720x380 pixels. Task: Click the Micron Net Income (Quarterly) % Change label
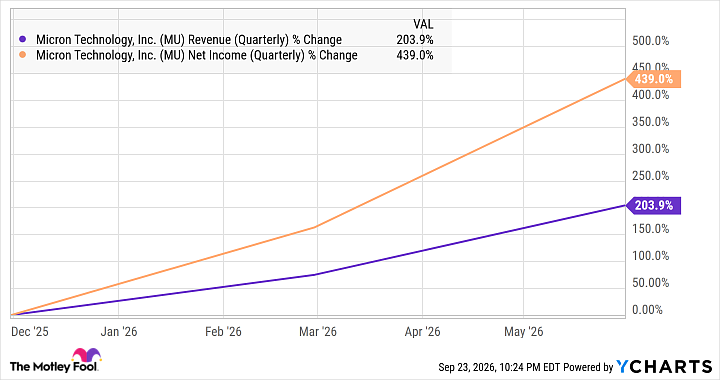[197, 55]
